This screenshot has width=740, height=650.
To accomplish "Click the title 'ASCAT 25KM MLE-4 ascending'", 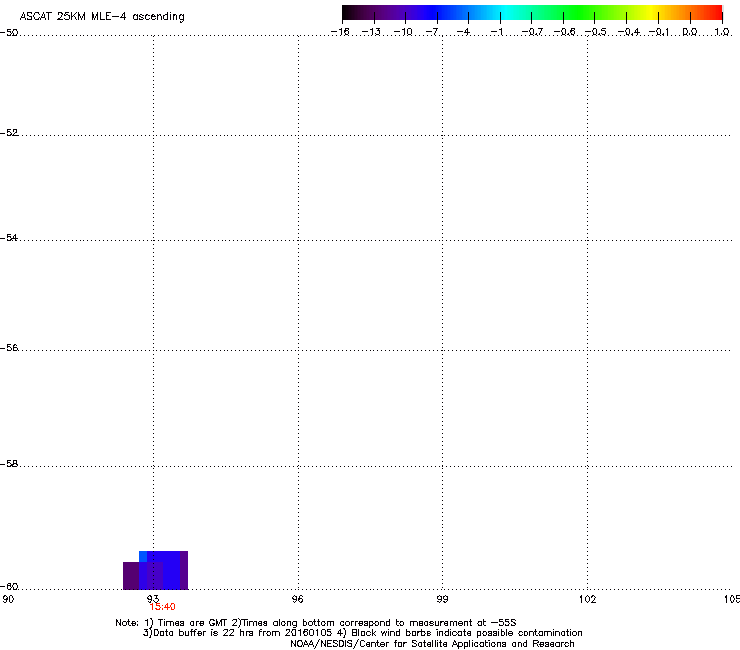I will coord(102,17).
